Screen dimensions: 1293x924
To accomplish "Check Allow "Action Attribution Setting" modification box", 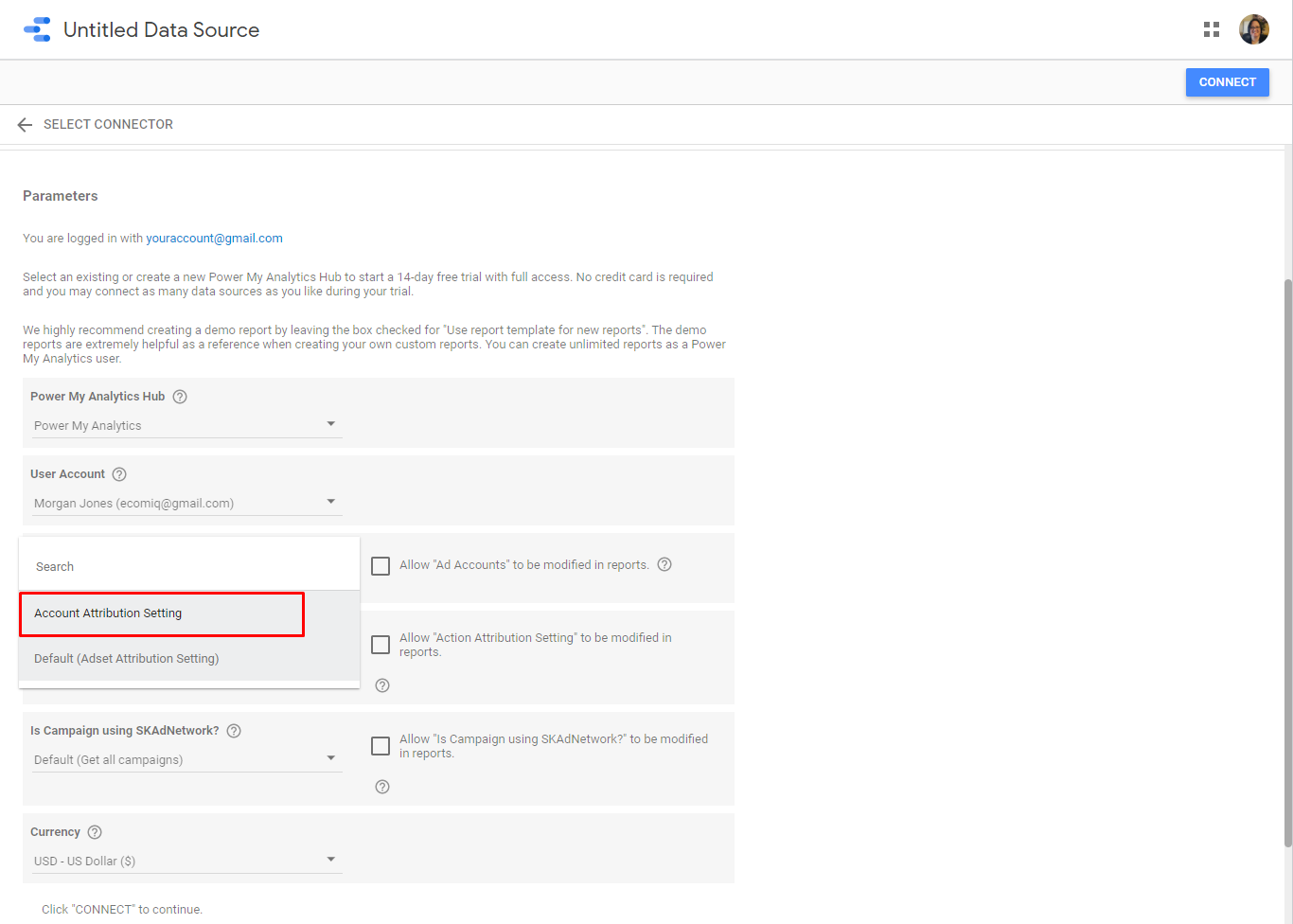I will tap(381, 645).
